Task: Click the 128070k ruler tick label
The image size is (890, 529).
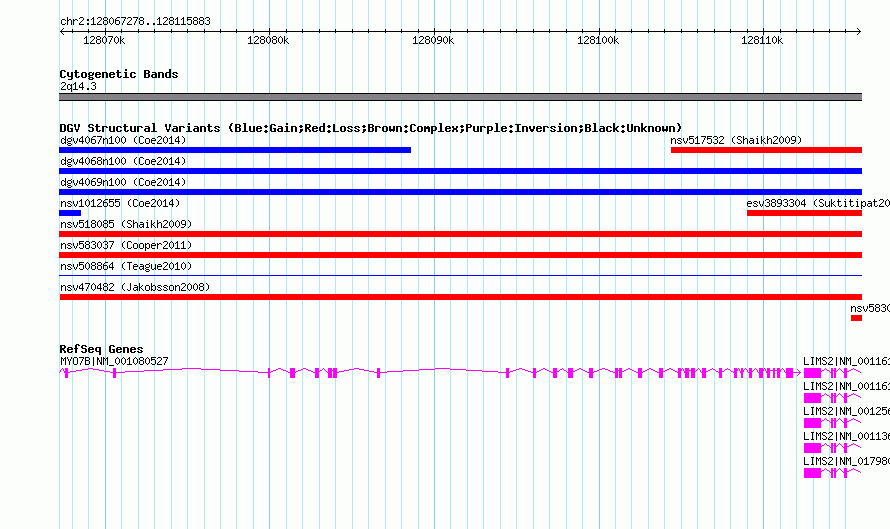Action: (104, 40)
